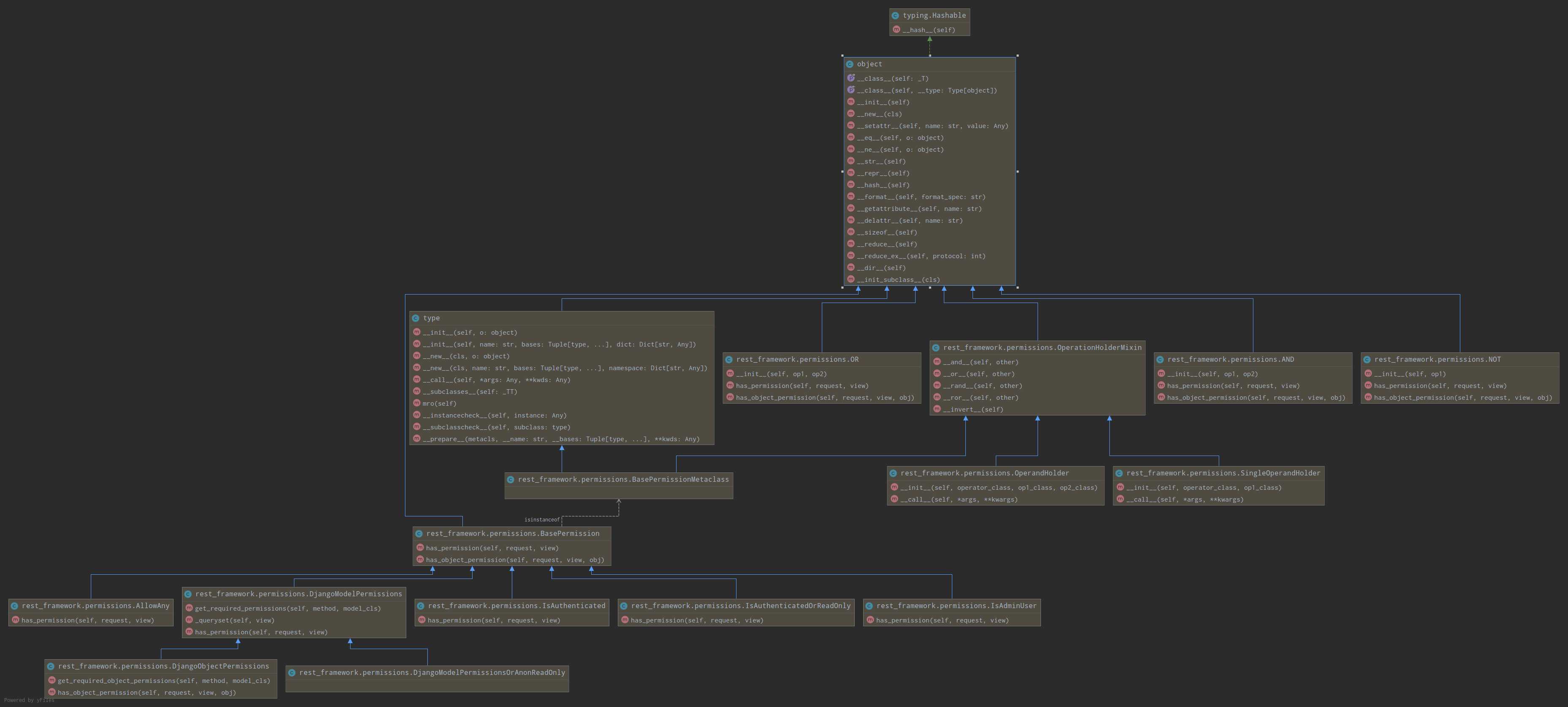Click __rand__(self, other) in OperationHolderMixin

[x=982, y=385]
